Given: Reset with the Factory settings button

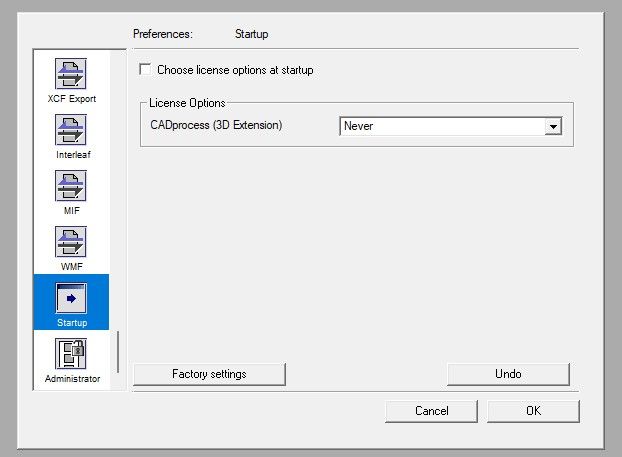Looking at the screenshot, I should (209, 374).
